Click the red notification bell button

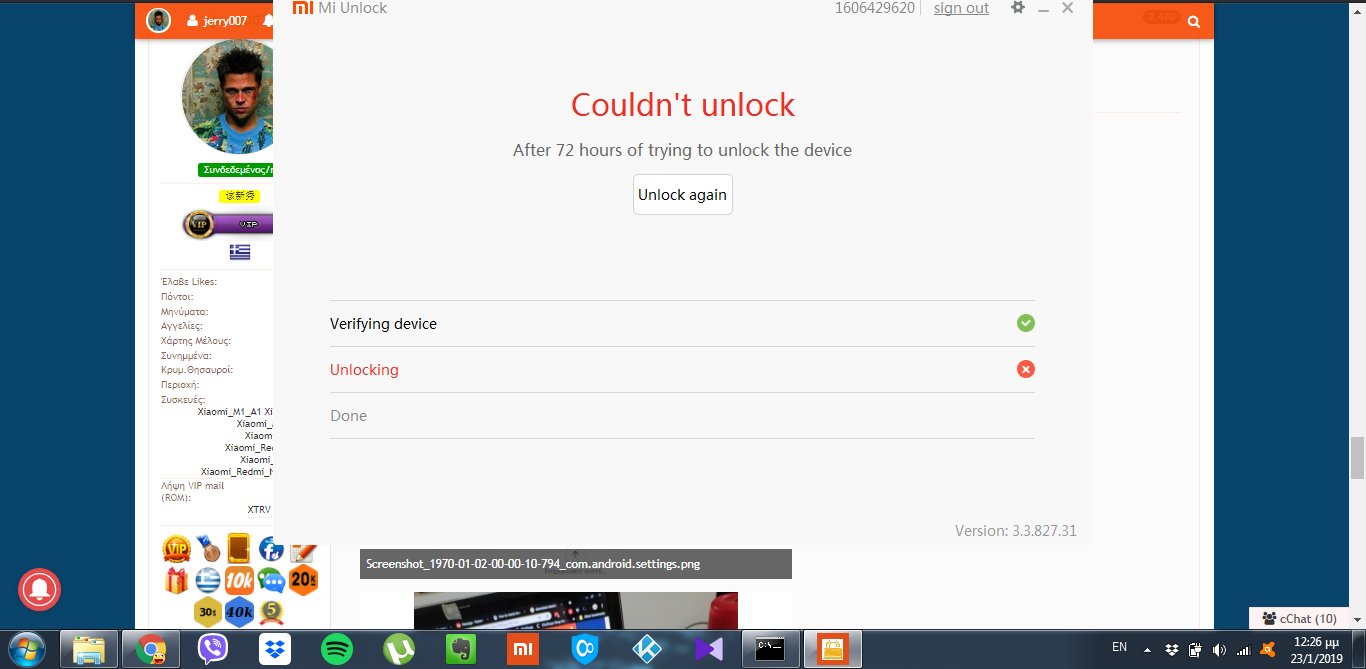coord(39,588)
